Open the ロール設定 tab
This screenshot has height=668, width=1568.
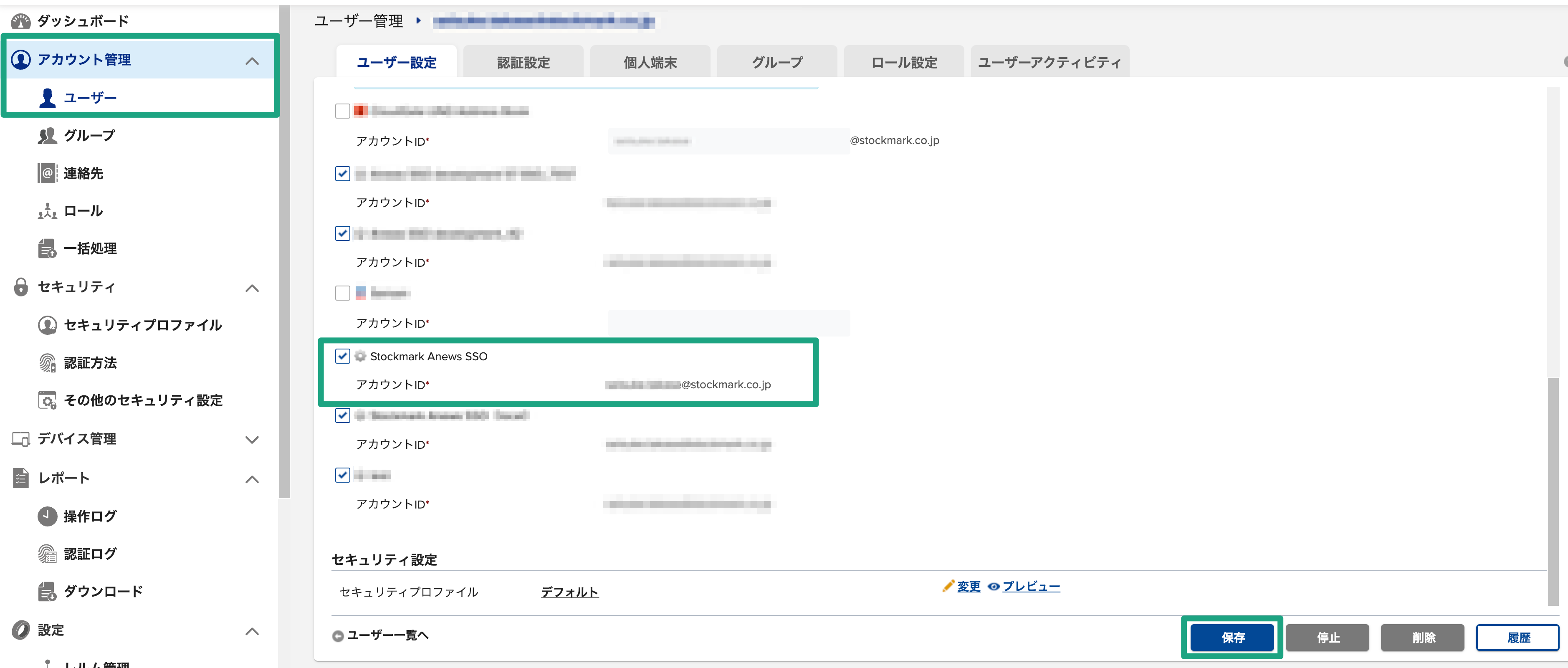[x=903, y=63]
